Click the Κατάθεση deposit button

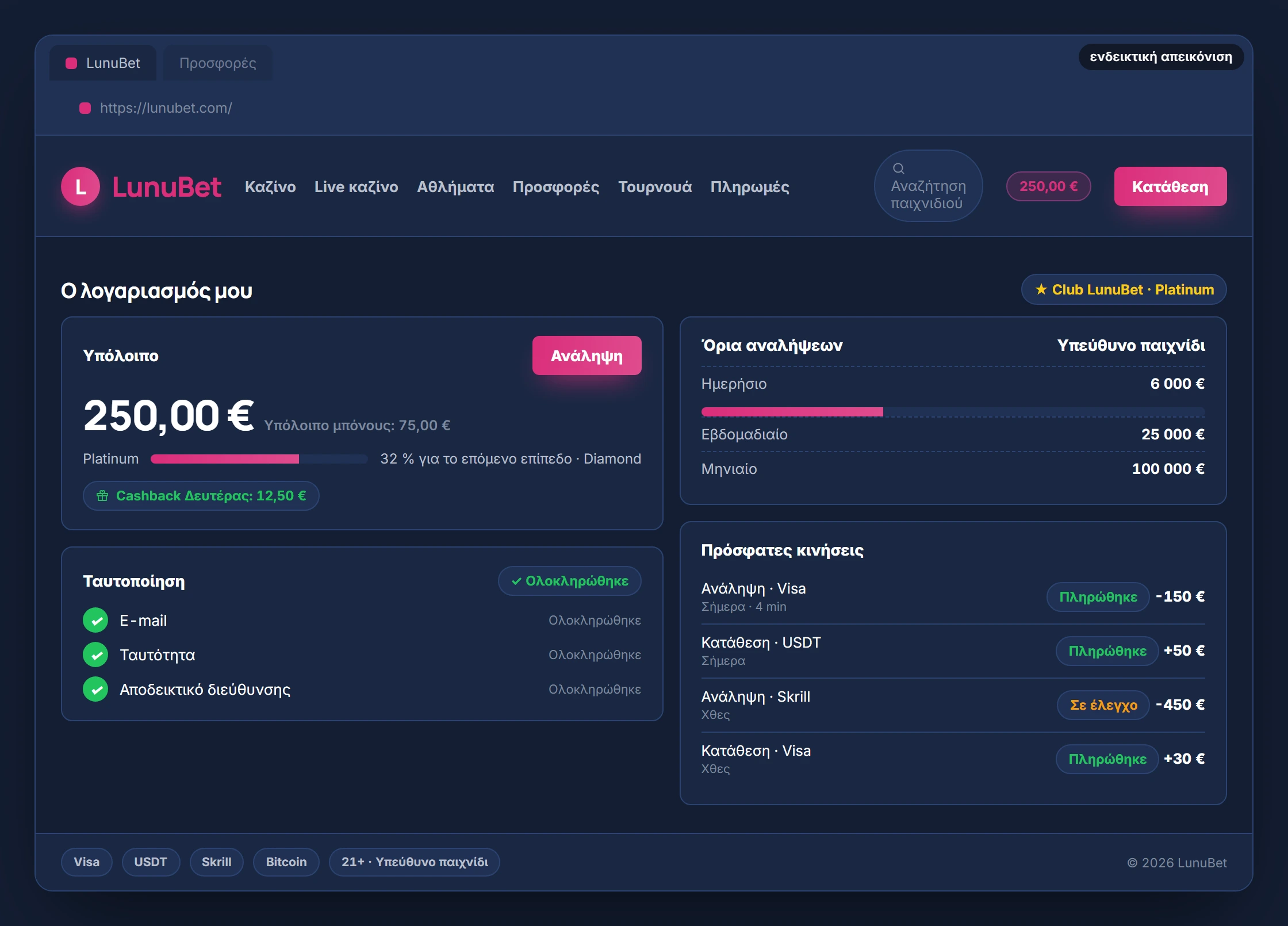[1170, 186]
